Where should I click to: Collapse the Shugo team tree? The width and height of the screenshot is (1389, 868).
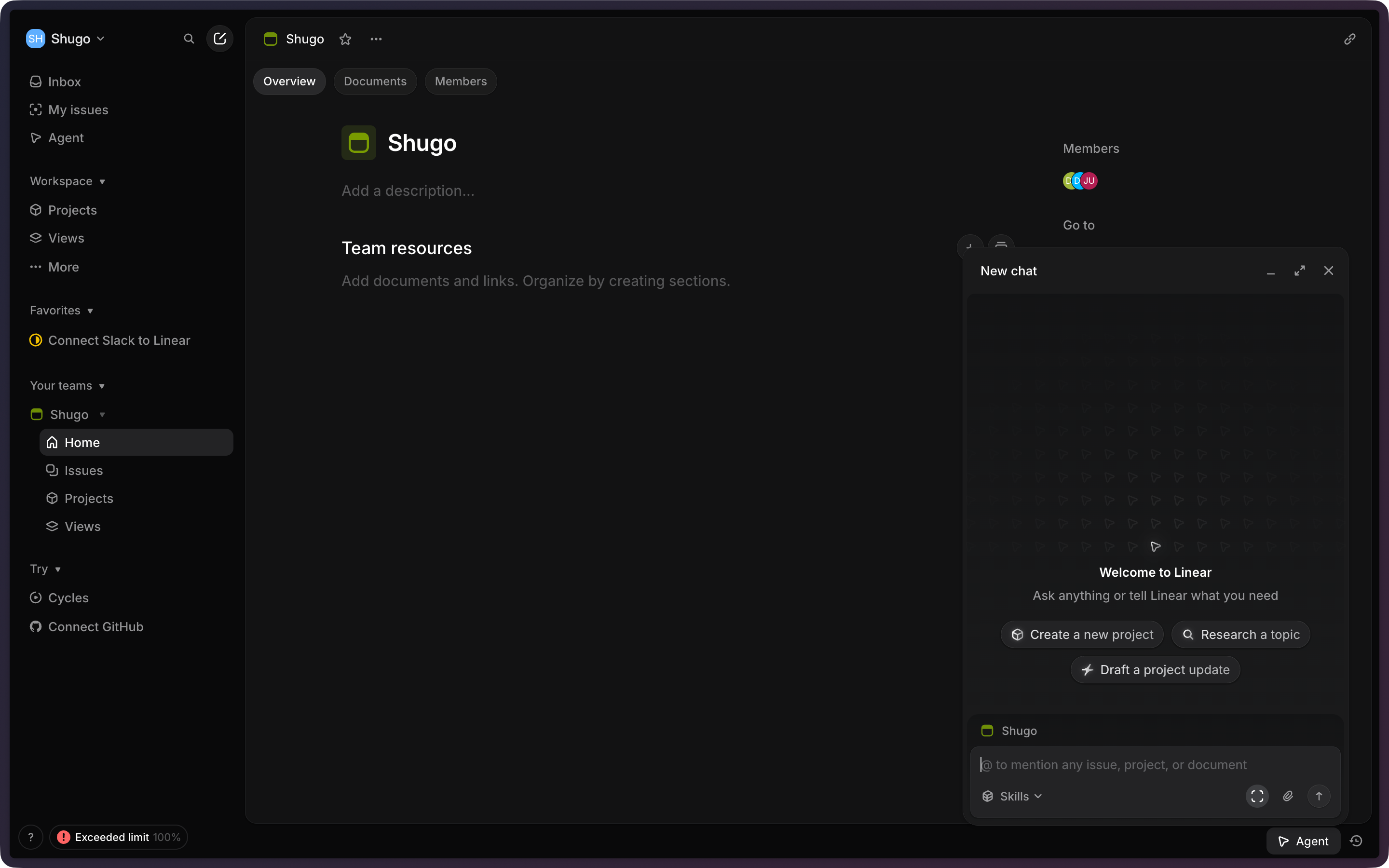[x=102, y=415]
